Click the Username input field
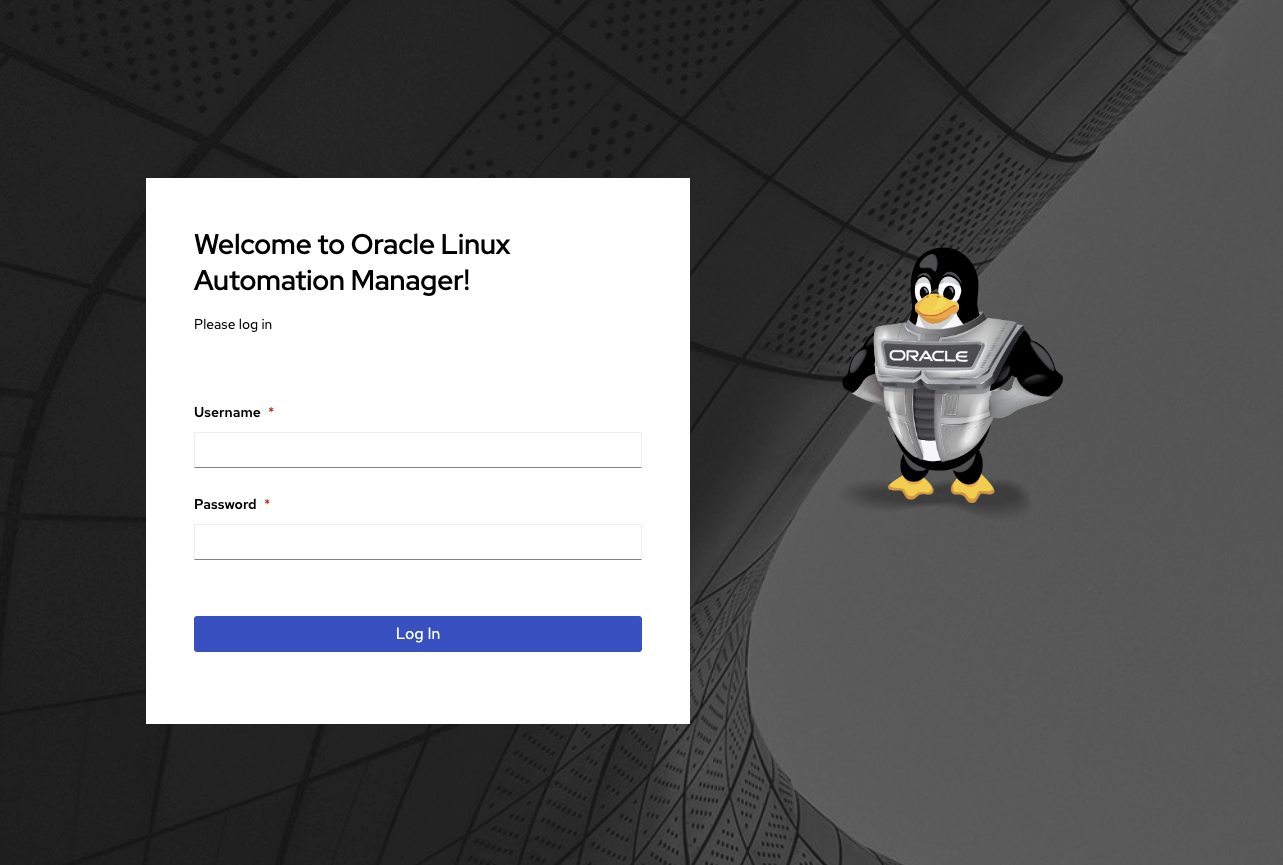Screen dimensions: 1283x865 point(417,450)
